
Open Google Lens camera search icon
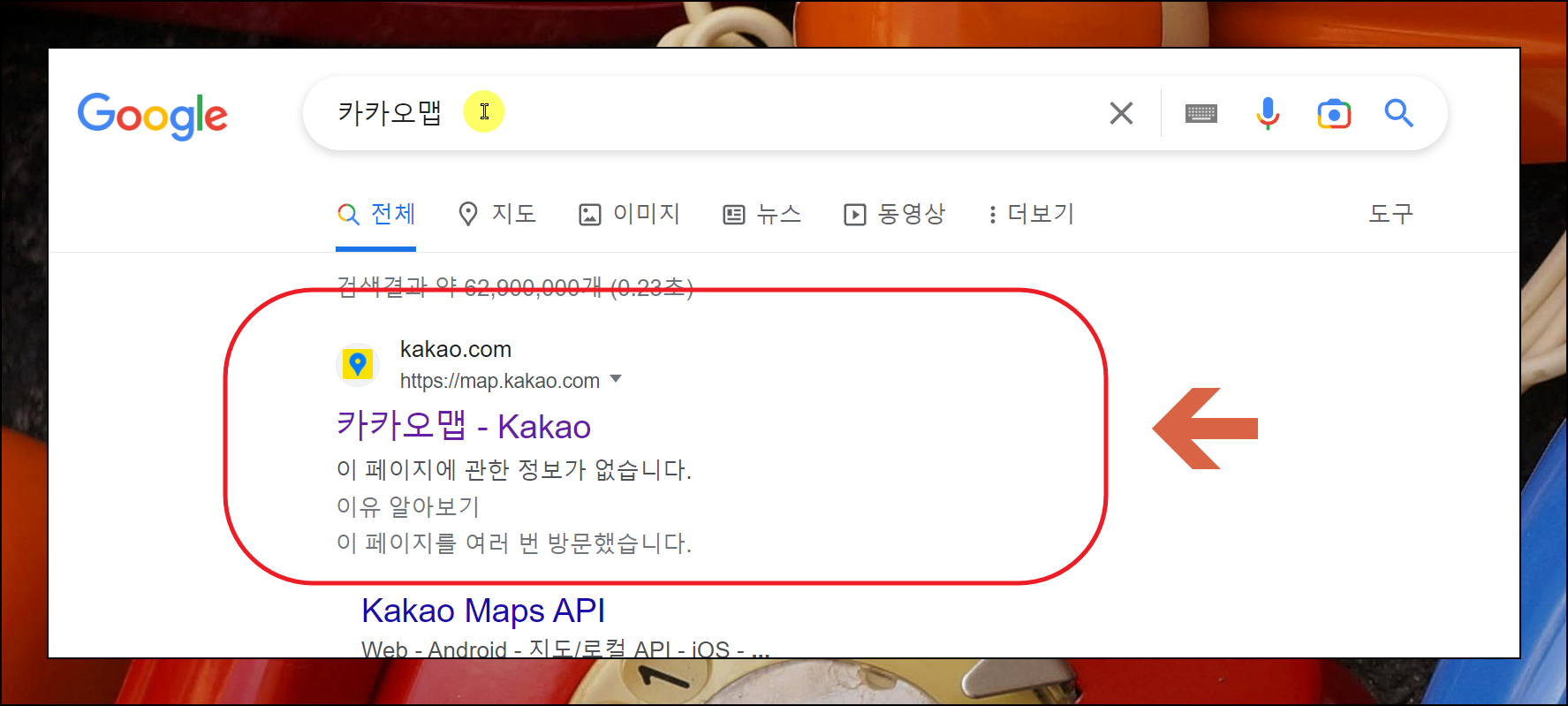(x=1334, y=114)
